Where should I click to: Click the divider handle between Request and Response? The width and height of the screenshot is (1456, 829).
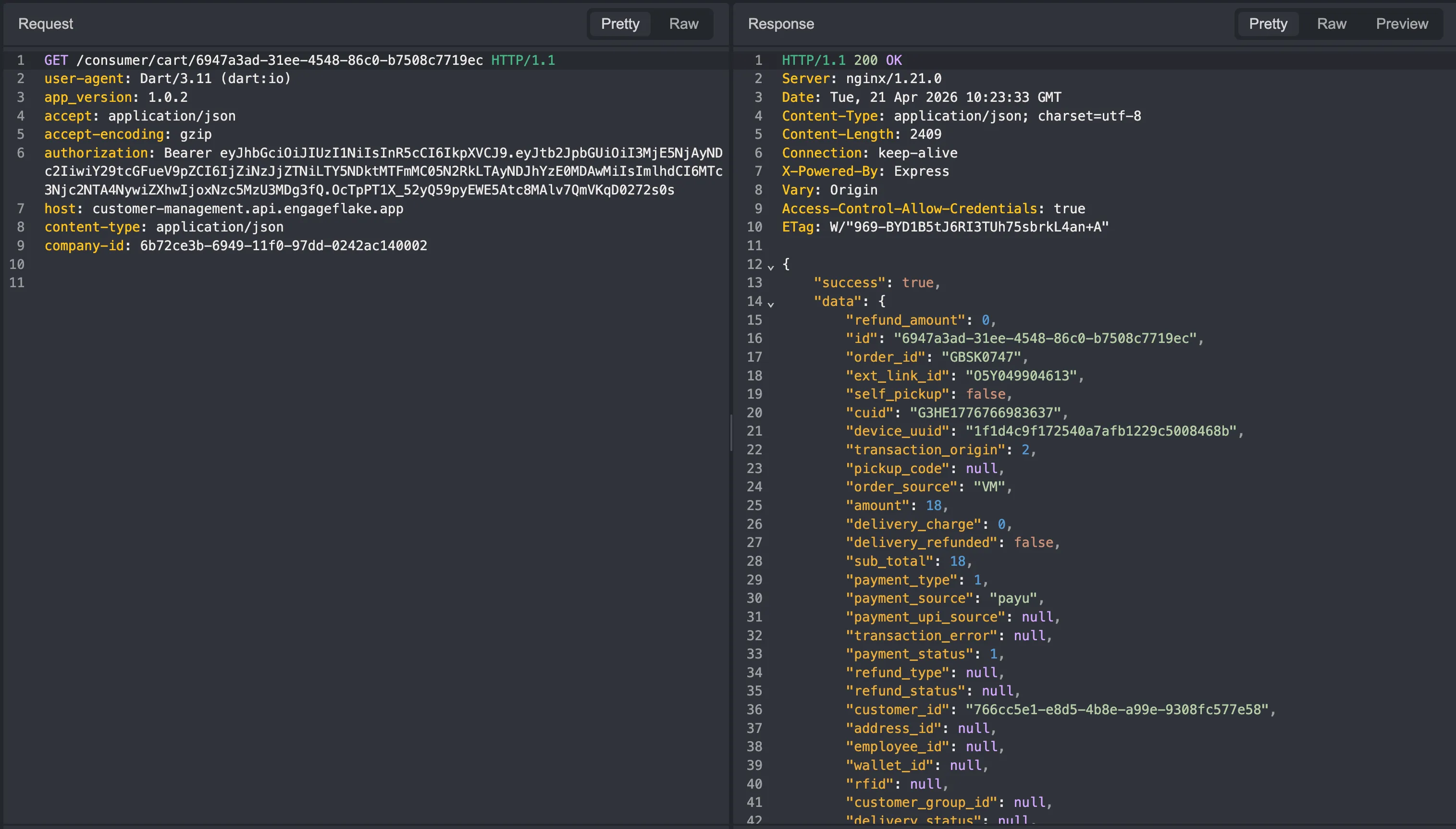tap(731, 433)
